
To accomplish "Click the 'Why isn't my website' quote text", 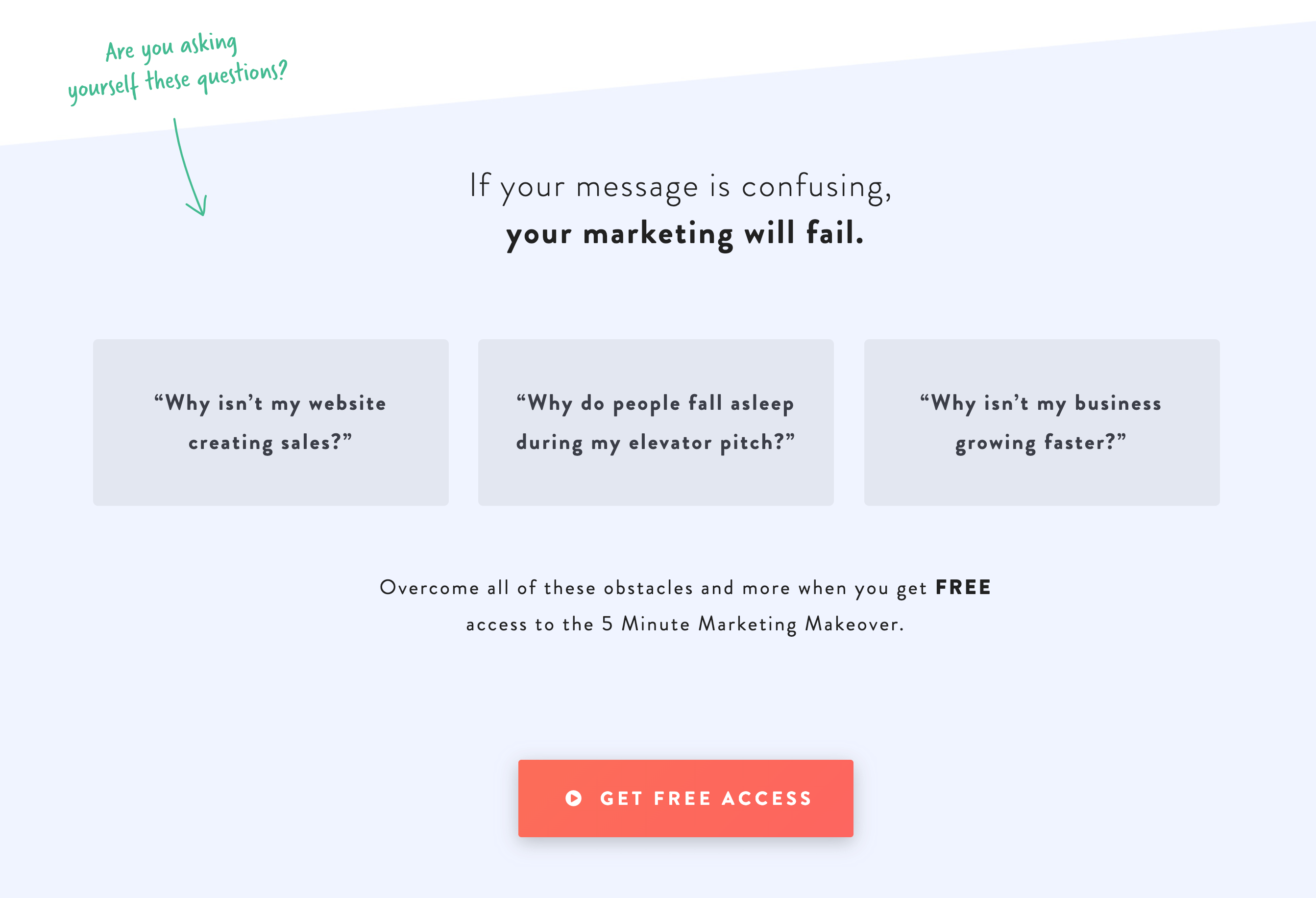I will [x=270, y=403].
